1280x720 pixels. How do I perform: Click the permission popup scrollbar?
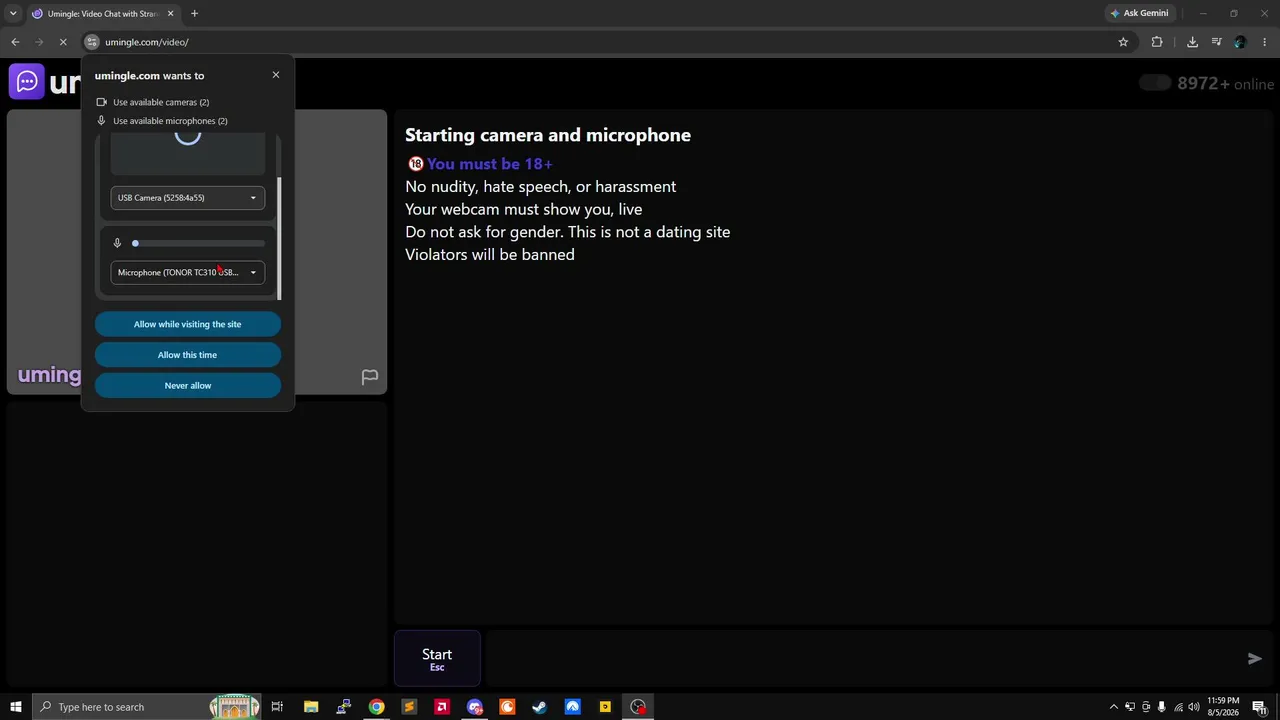tap(279, 238)
